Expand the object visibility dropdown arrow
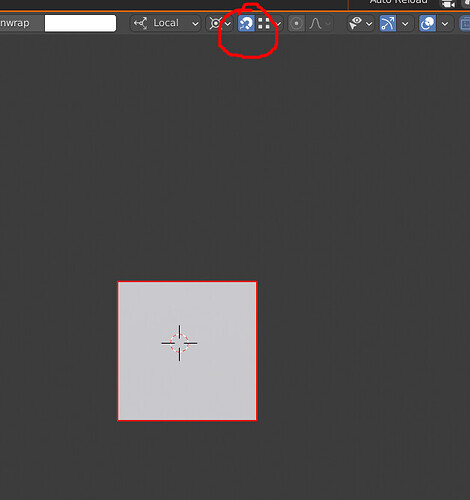The image size is (470, 500). click(x=369, y=24)
